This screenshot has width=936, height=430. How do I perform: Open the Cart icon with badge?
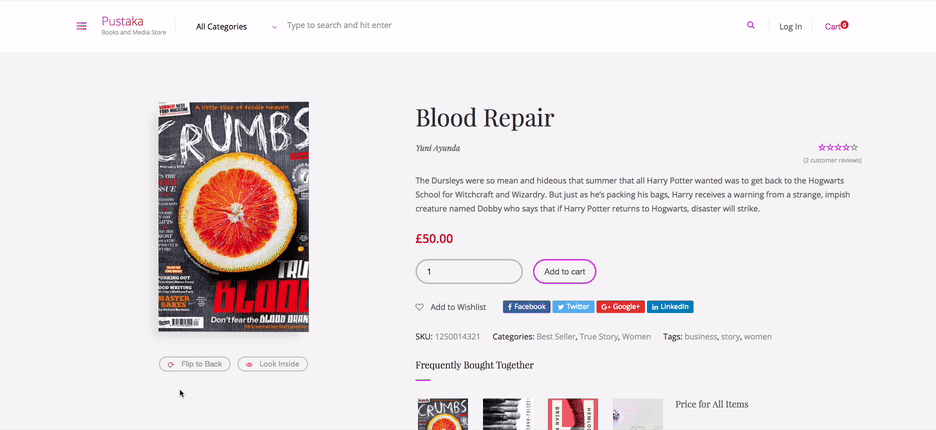pos(836,26)
